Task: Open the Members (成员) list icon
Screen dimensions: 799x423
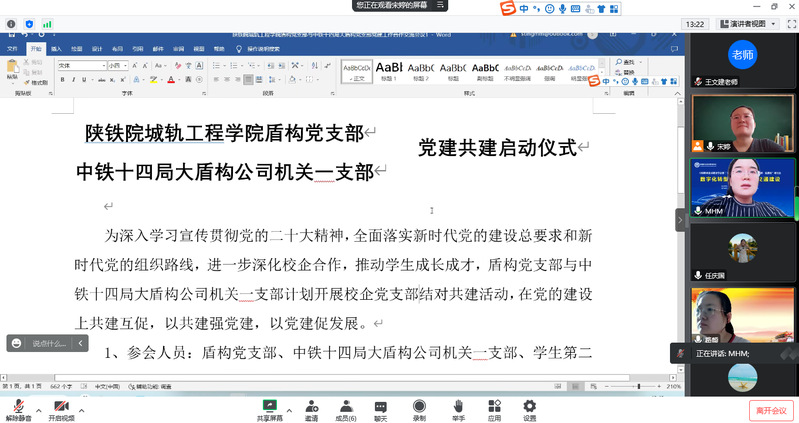Action: click(x=346, y=405)
